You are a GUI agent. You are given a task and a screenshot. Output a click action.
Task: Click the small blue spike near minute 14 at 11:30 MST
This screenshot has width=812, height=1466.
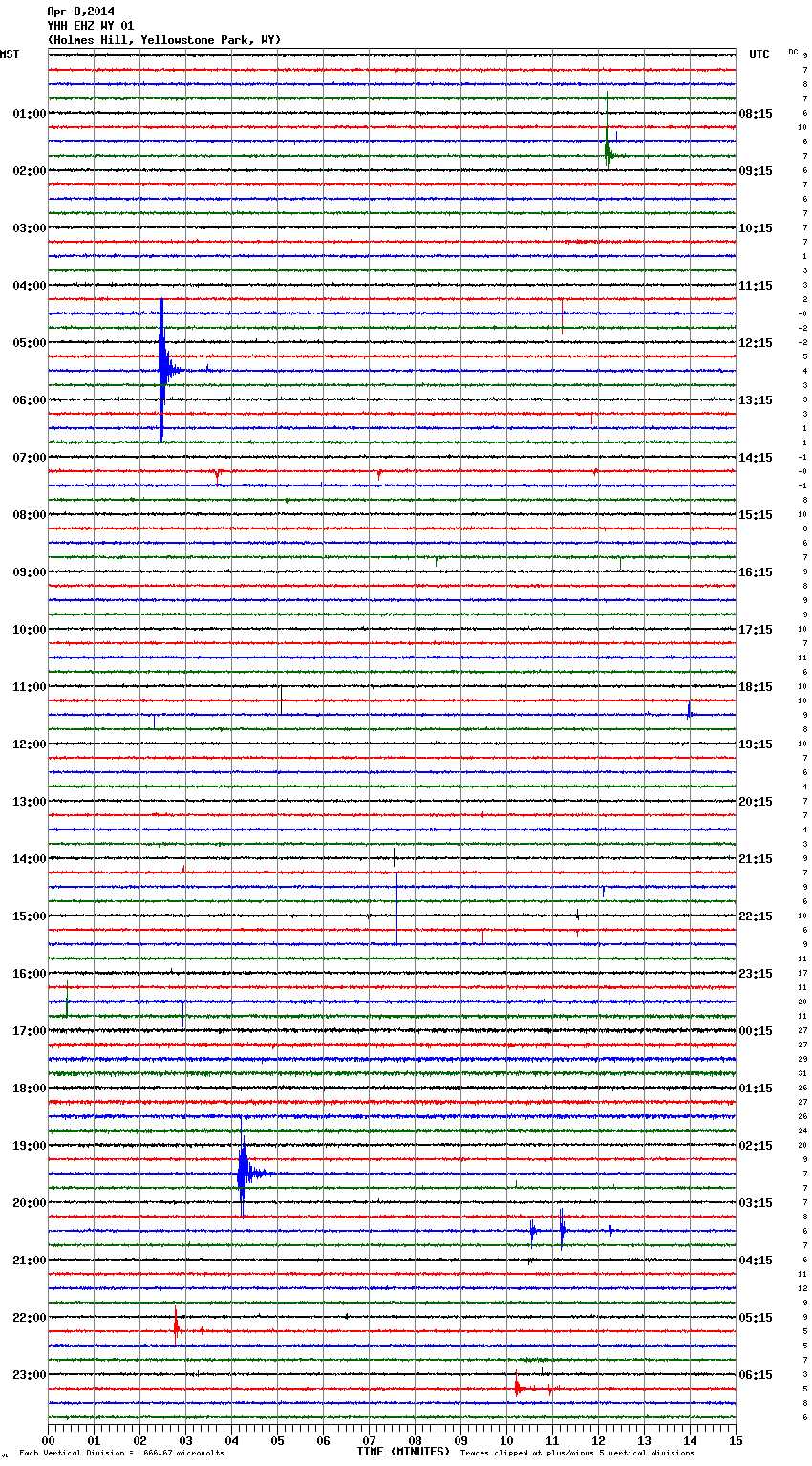tap(689, 710)
